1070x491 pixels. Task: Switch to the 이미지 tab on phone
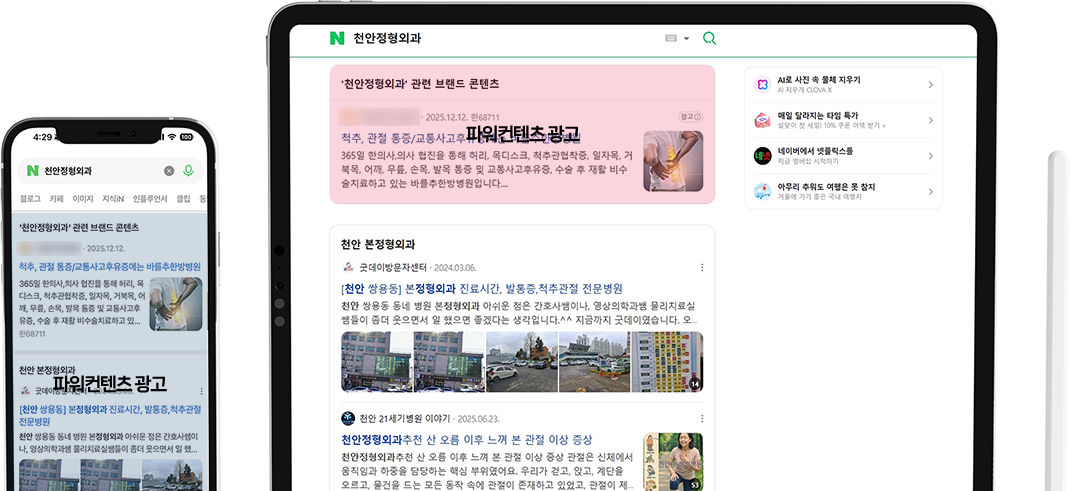(83, 199)
